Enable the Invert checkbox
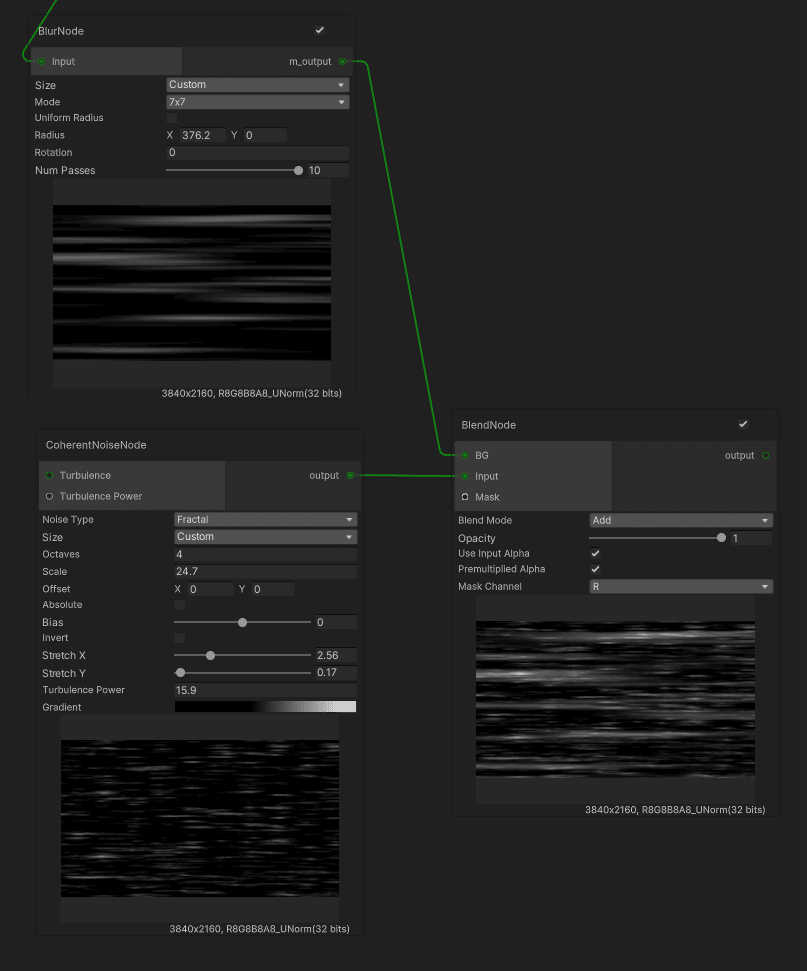Image resolution: width=807 pixels, height=971 pixels. pos(180,638)
